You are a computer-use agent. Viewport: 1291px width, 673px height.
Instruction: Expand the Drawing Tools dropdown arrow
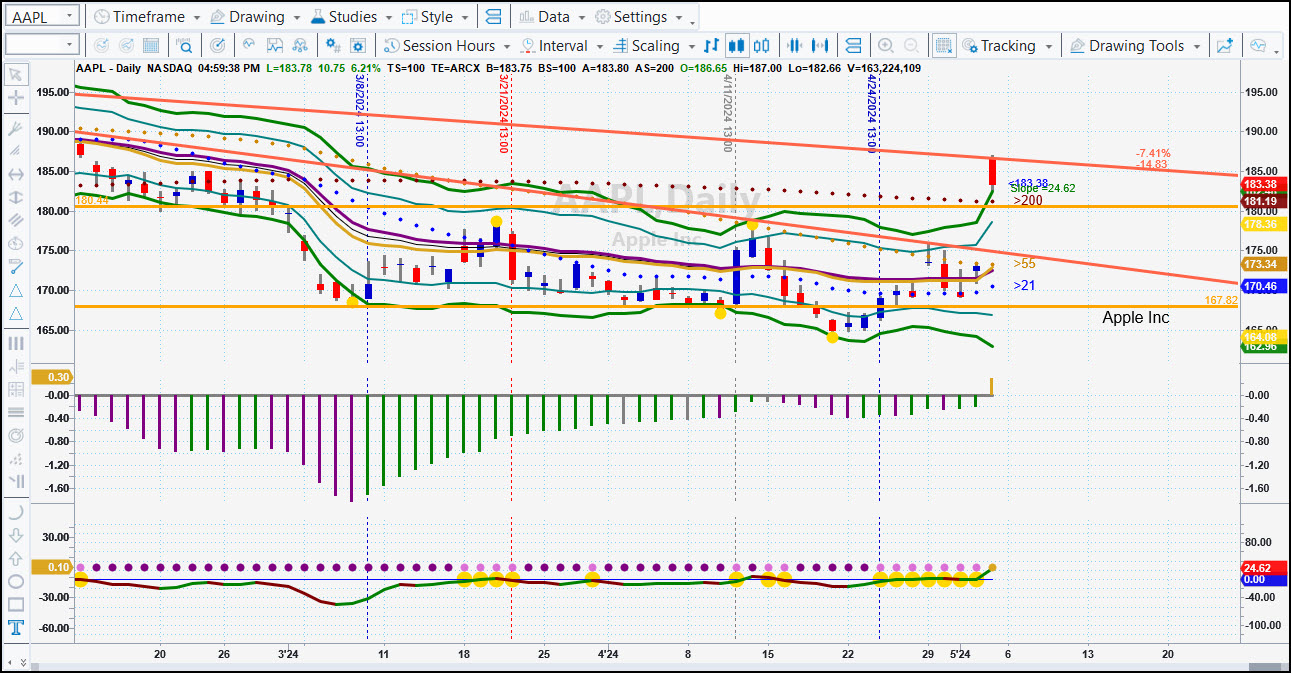[x=1196, y=47]
